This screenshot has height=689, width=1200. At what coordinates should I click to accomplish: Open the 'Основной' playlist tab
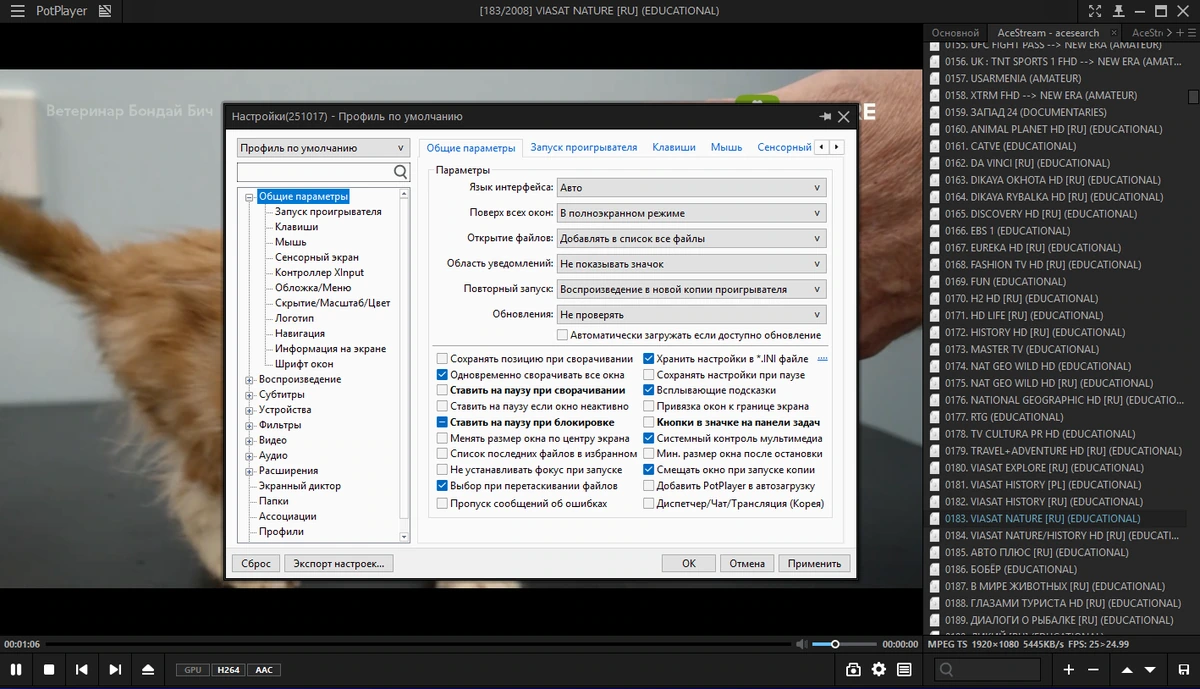(x=955, y=33)
